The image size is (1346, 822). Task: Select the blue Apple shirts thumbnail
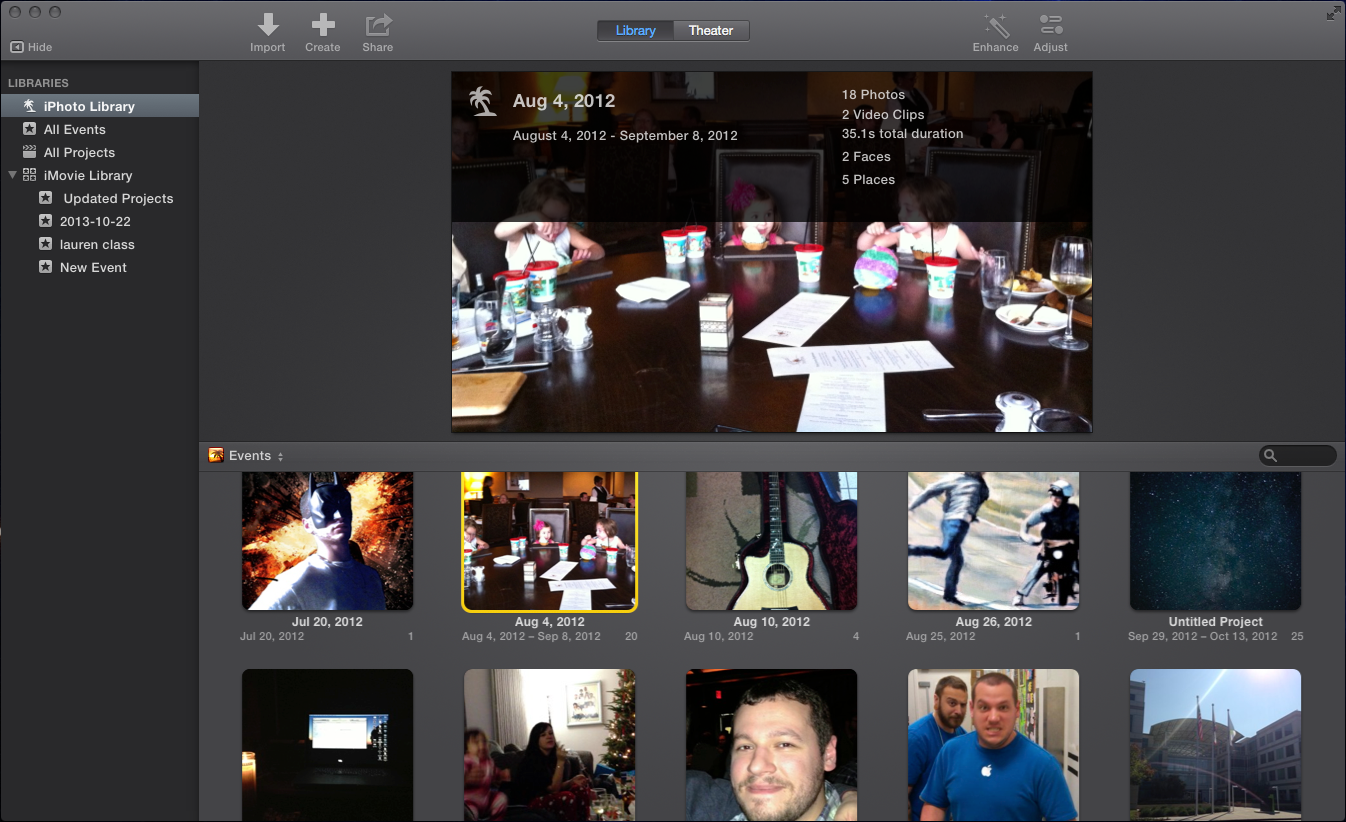993,745
